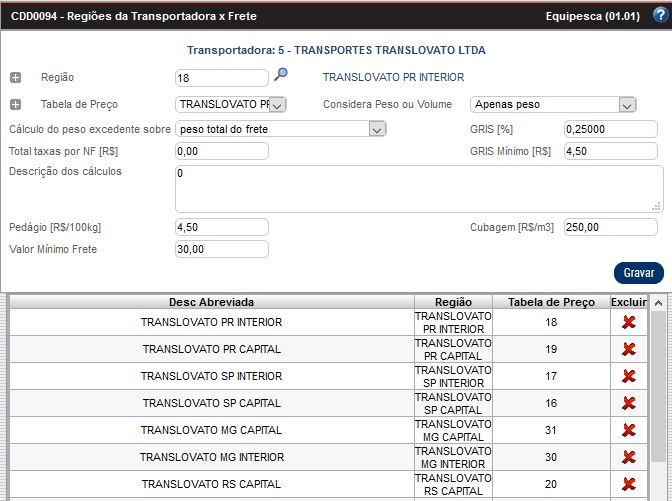Image resolution: width=672 pixels, height=501 pixels.
Task: Click price table value 19
Action: [x=551, y=349]
